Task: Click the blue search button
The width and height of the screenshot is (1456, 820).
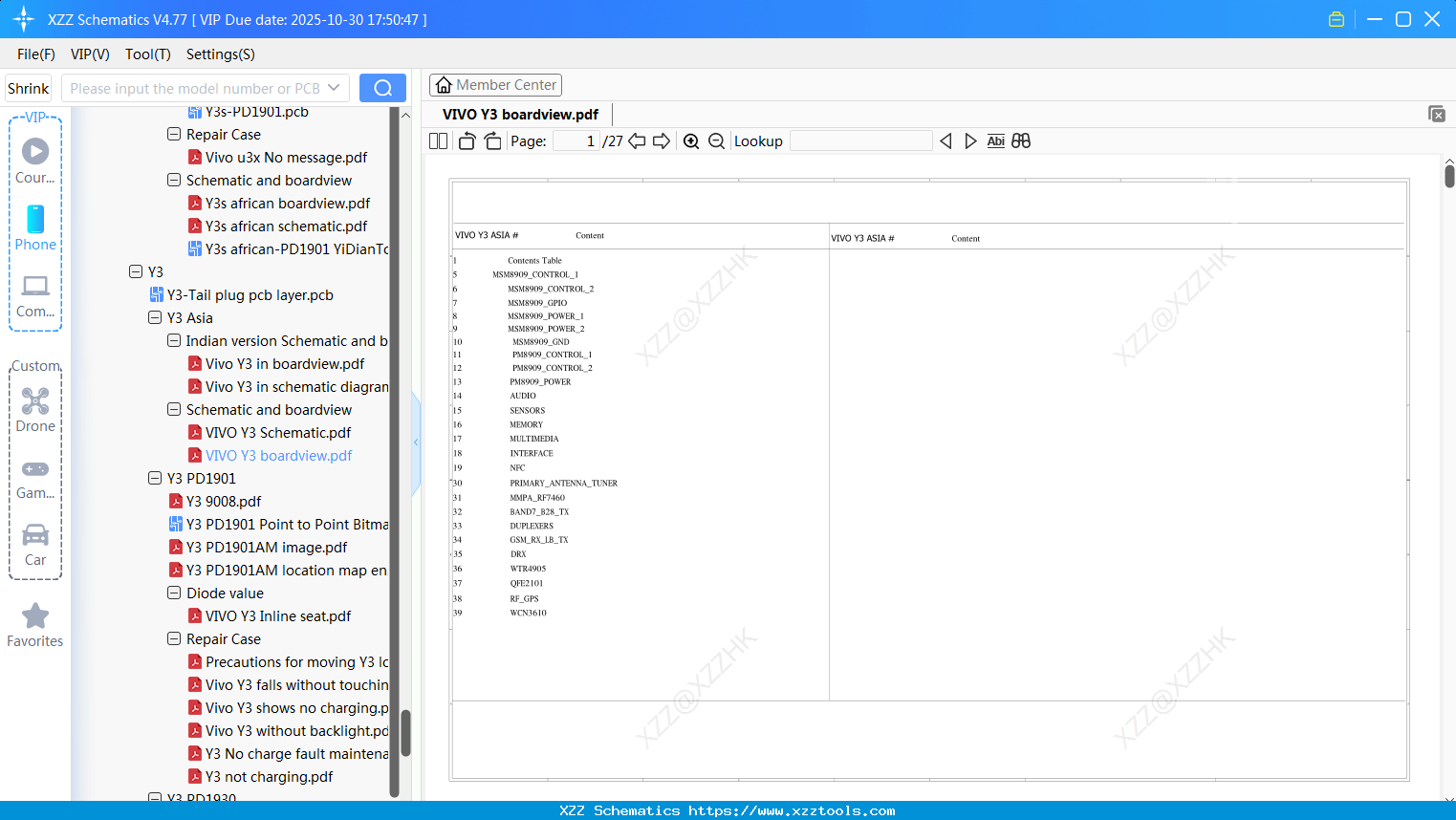Action: point(382,88)
